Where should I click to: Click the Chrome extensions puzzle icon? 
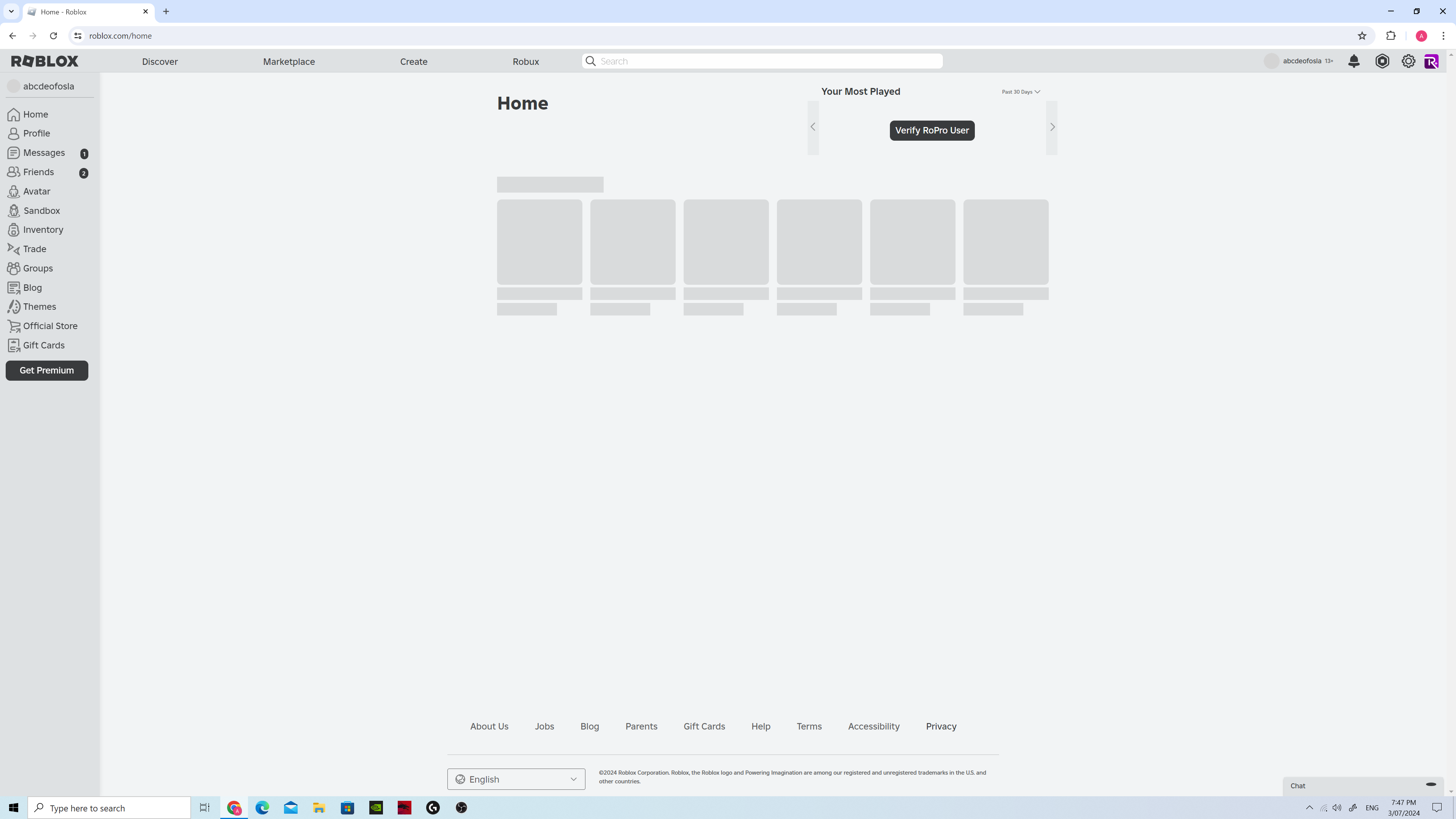click(x=1391, y=36)
